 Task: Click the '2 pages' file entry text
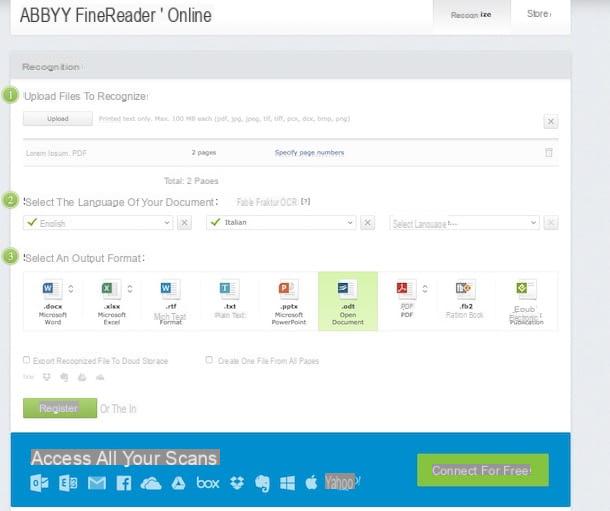pos(203,152)
